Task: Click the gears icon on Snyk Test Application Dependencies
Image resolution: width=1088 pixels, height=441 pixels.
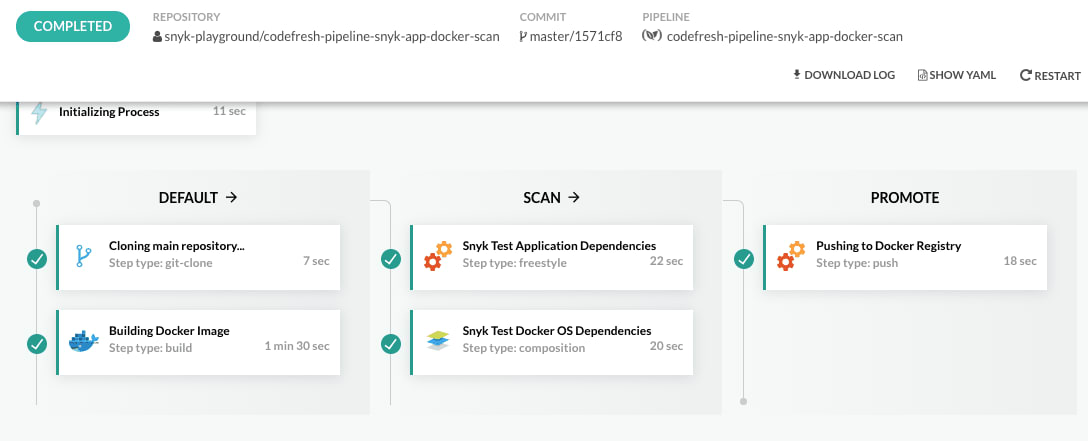Action: [438, 256]
